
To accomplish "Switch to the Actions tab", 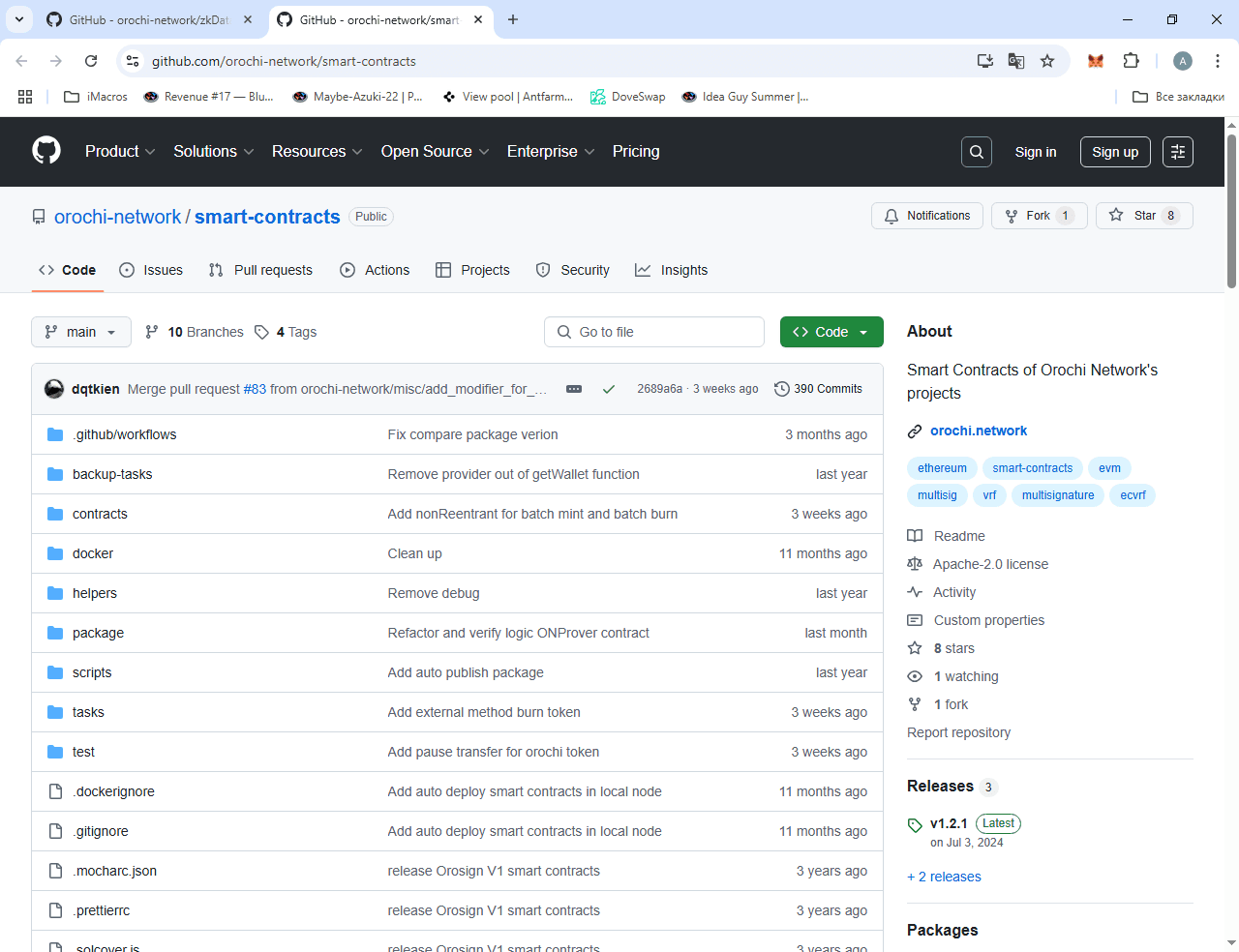I will 375,270.
